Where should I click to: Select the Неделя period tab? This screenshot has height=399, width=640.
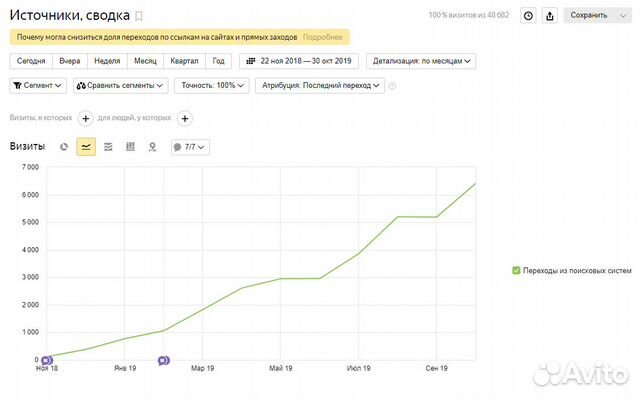click(107, 61)
